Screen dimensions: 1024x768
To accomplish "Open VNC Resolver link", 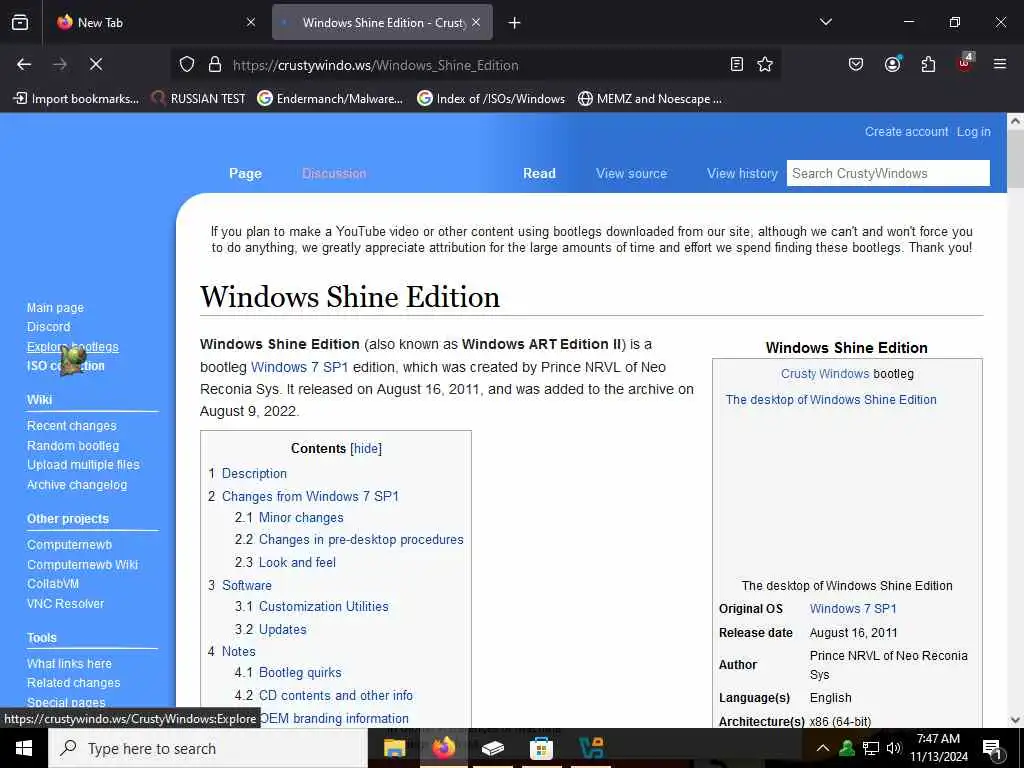I will tap(65, 603).
